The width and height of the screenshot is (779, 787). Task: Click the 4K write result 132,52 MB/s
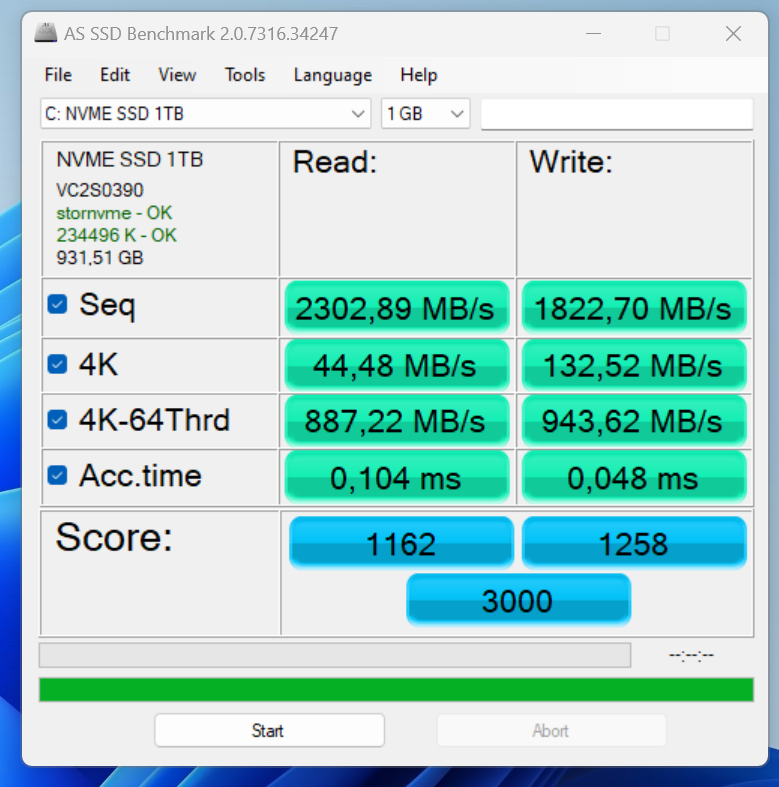tap(634, 365)
